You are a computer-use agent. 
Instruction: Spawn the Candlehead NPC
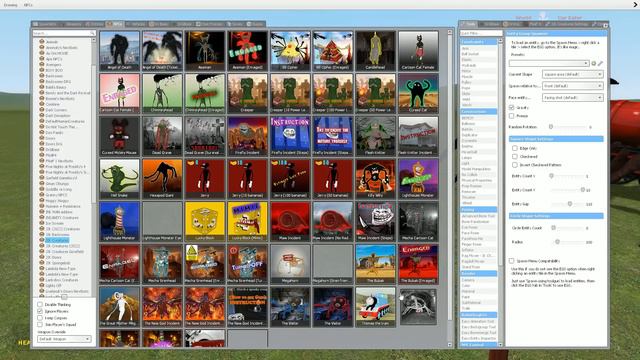click(x=376, y=51)
